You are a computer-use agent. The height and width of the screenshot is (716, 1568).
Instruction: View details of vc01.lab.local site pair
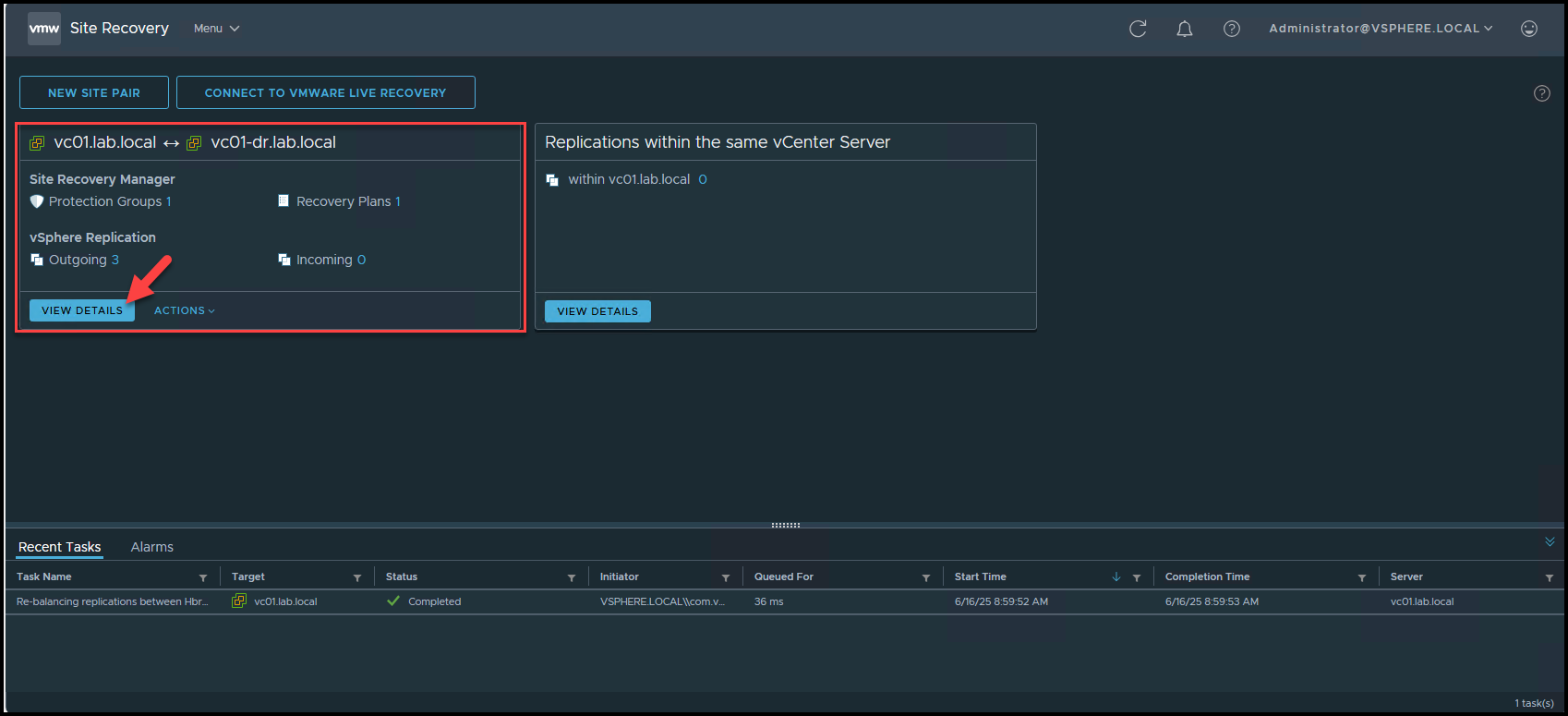point(82,310)
